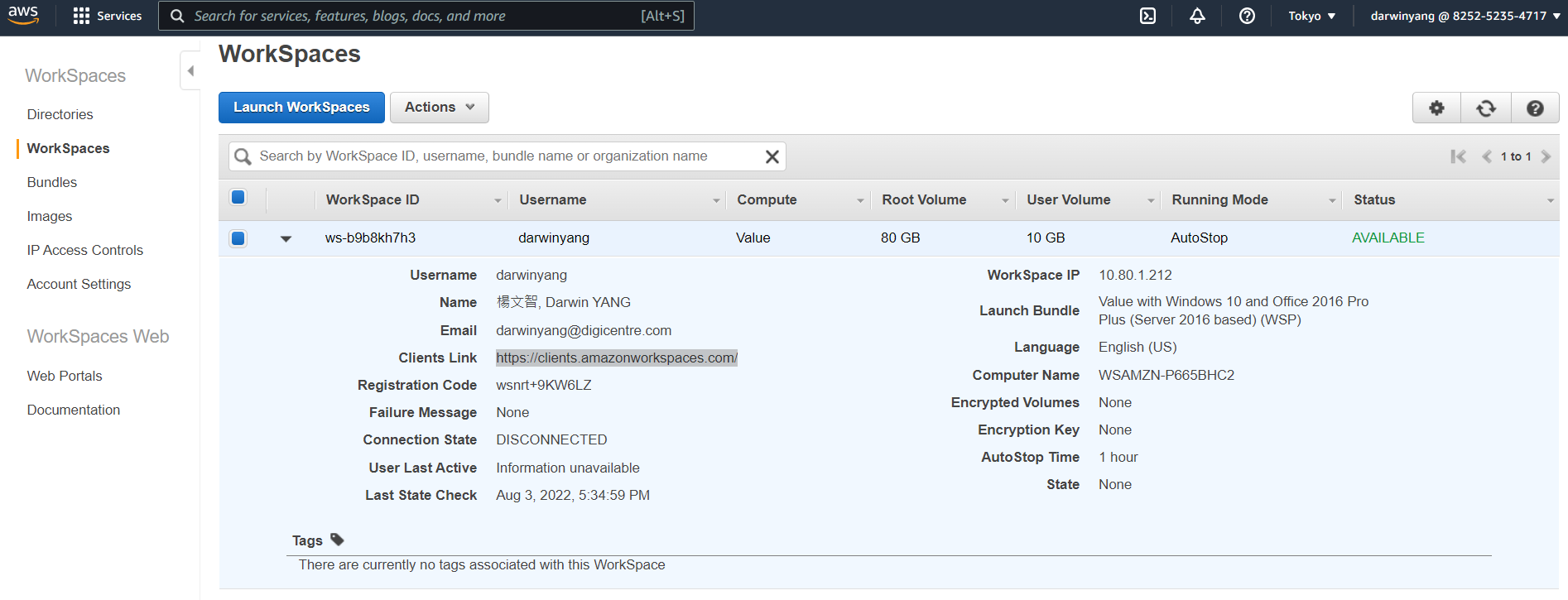Screen dimensions: 1568x600
Task: Open Directories in the sidebar
Action: (x=60, y=114)
